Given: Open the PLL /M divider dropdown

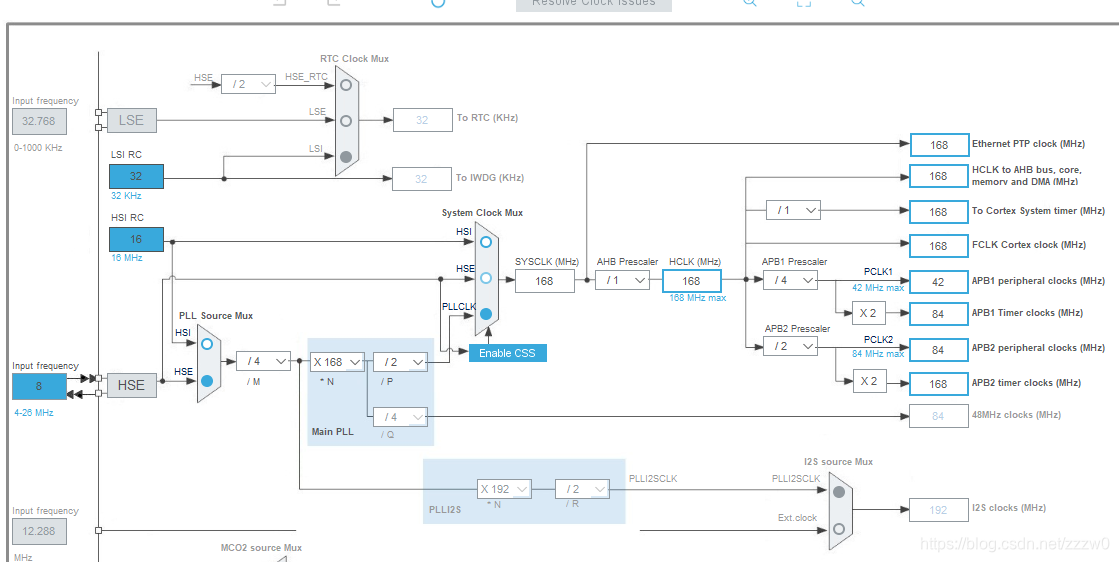Looking at the screenshot, I should [263, 362].
